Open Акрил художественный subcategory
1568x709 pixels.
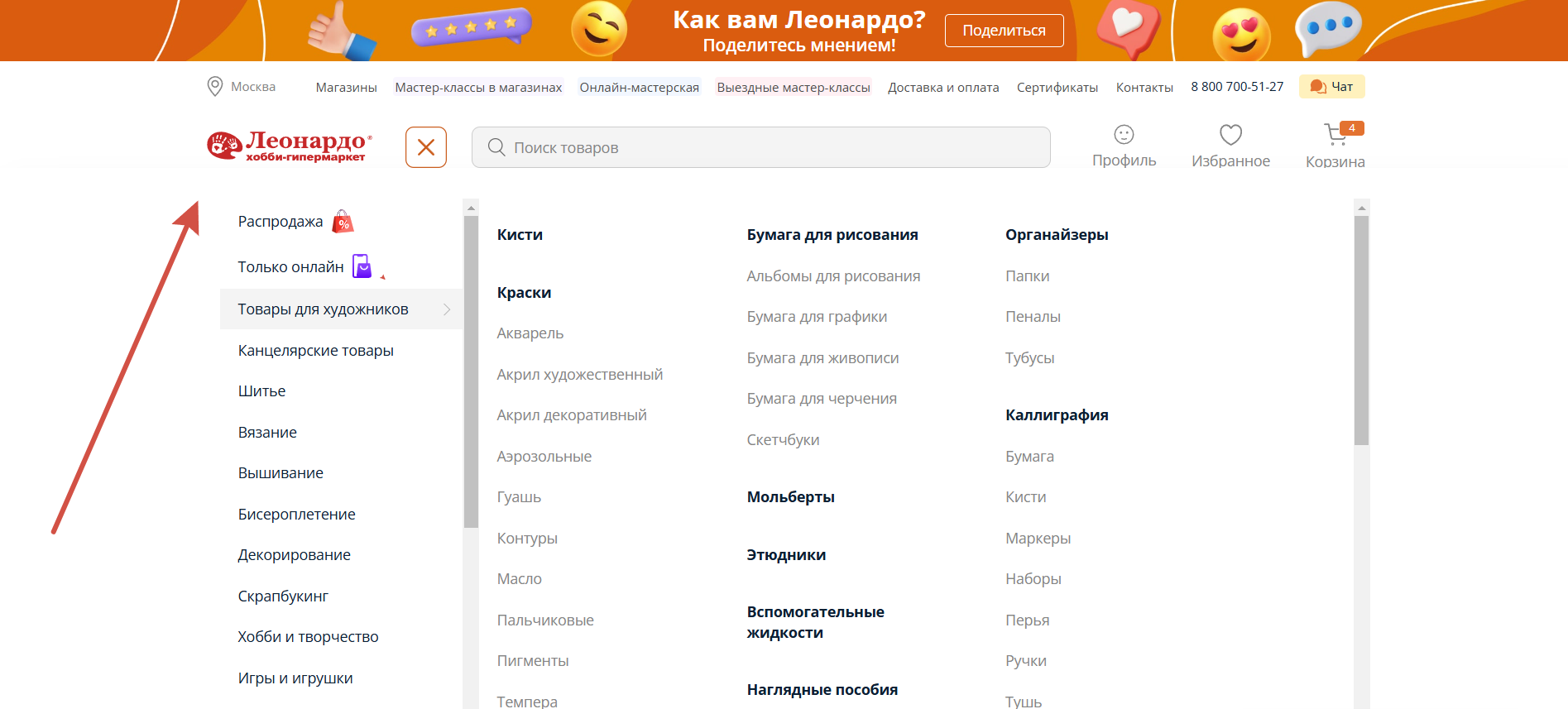579,375
